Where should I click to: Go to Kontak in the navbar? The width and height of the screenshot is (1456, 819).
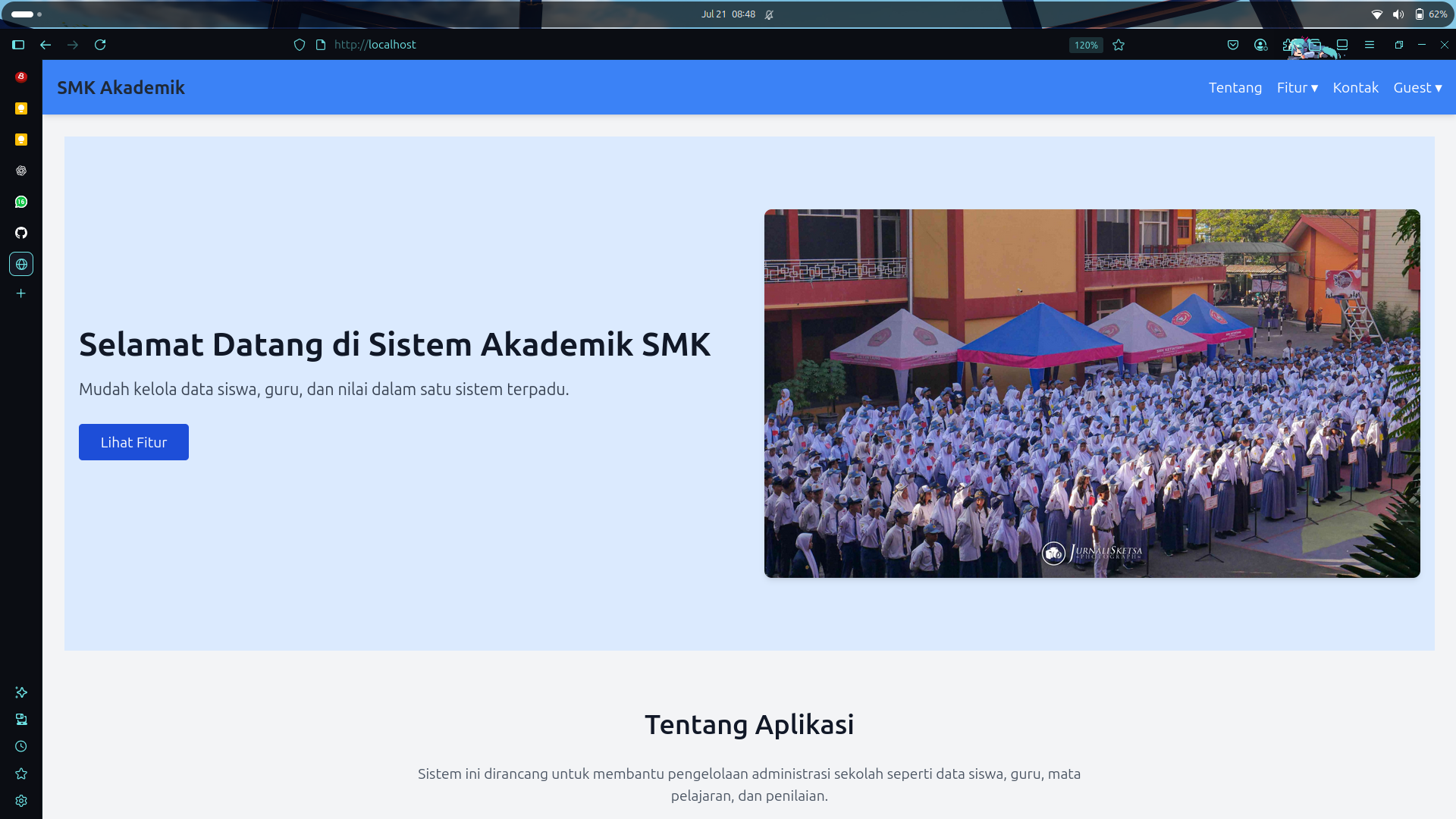pos(1355,87)
